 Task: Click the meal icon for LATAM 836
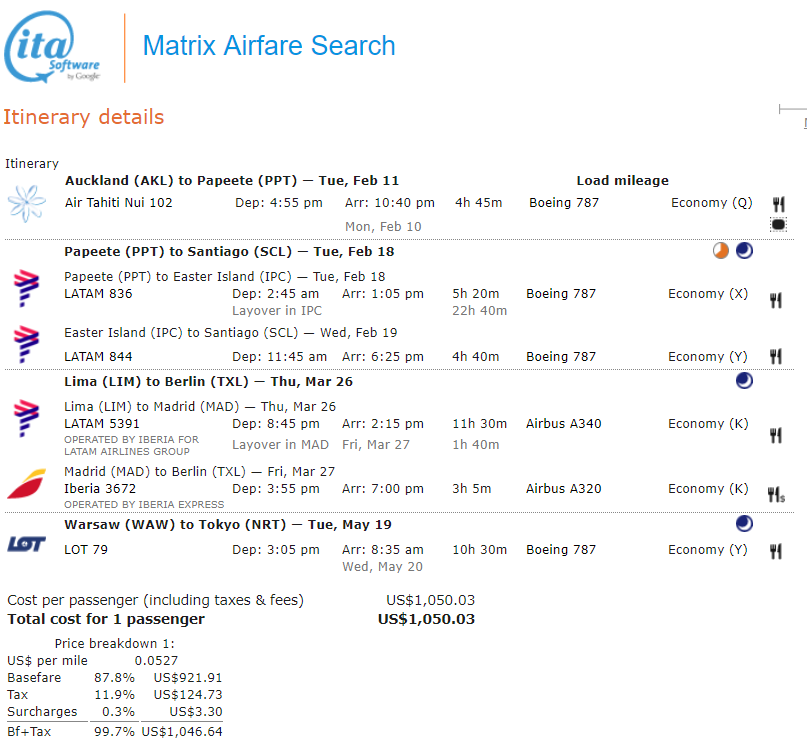776,300
